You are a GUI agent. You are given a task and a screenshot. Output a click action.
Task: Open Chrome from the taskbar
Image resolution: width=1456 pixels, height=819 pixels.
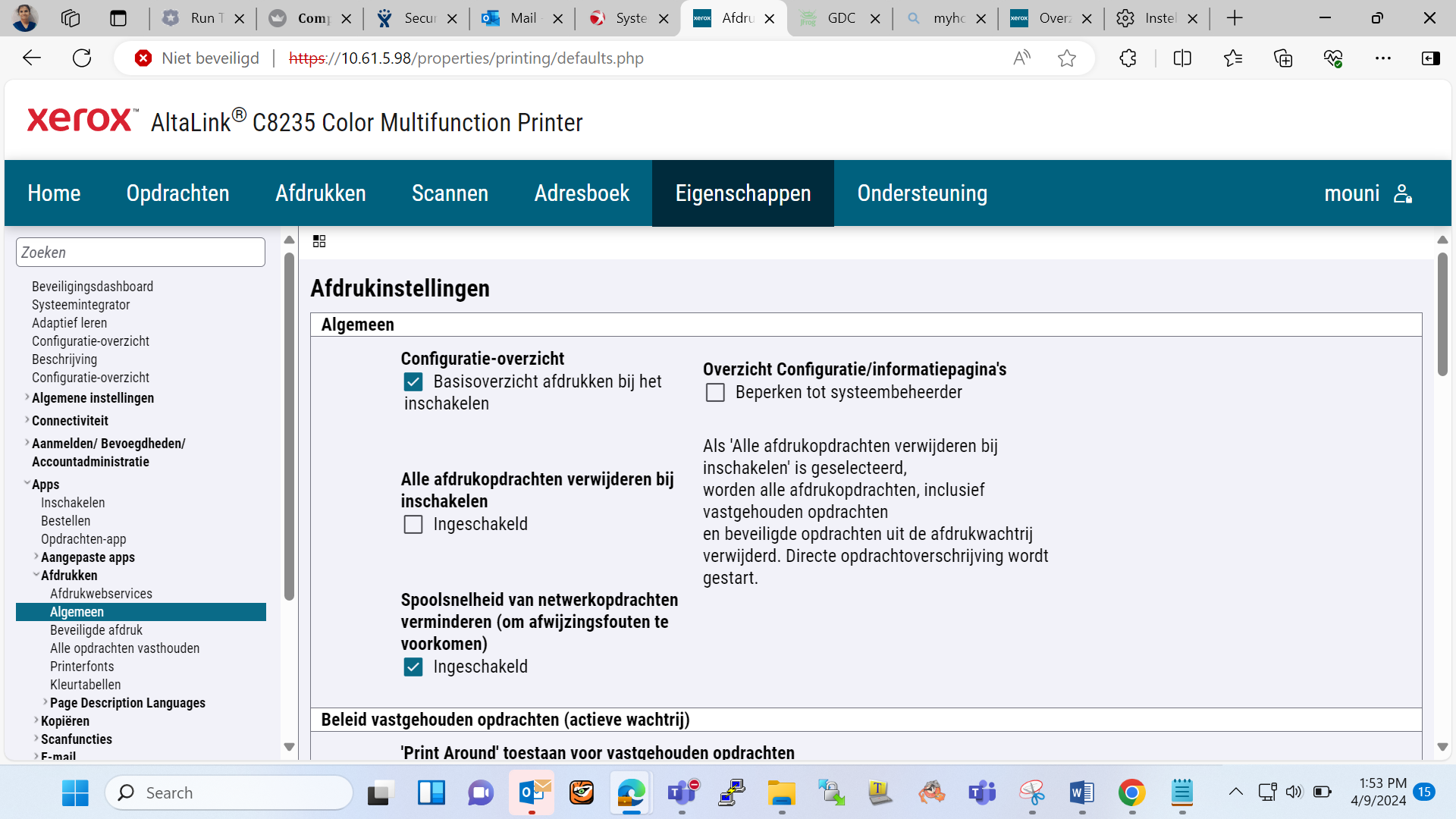click(x=1131, y=793)
